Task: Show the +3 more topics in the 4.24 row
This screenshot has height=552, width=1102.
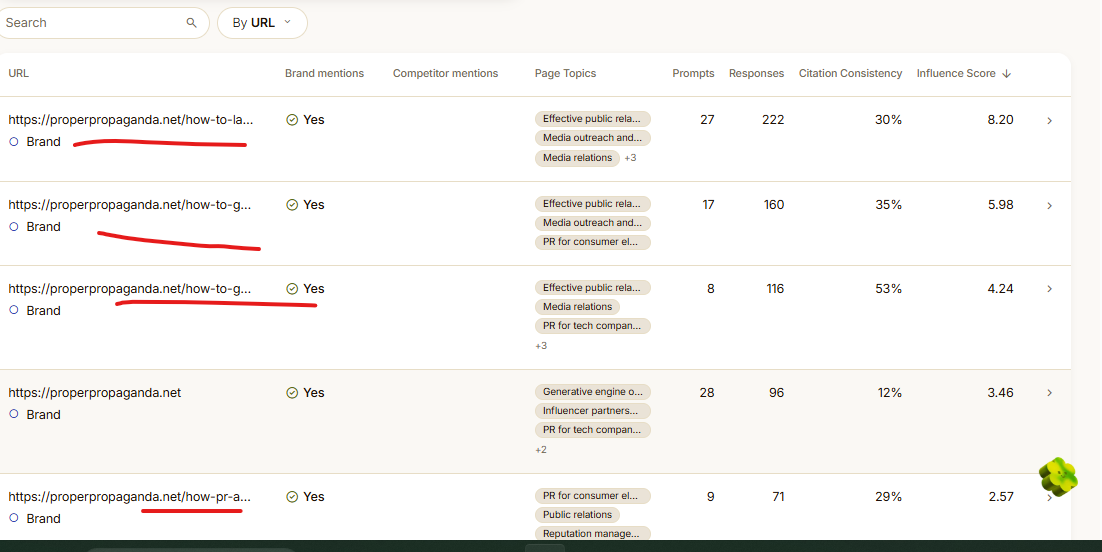Action: coord(541,345)
